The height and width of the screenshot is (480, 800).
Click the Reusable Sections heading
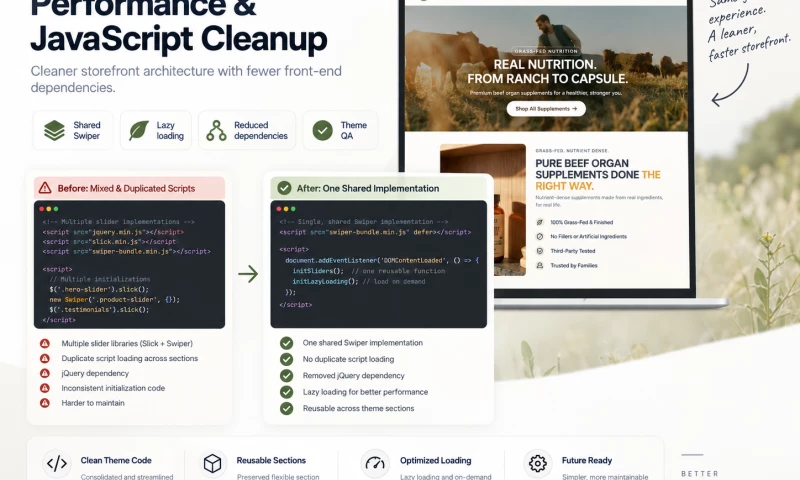[271, 460]
